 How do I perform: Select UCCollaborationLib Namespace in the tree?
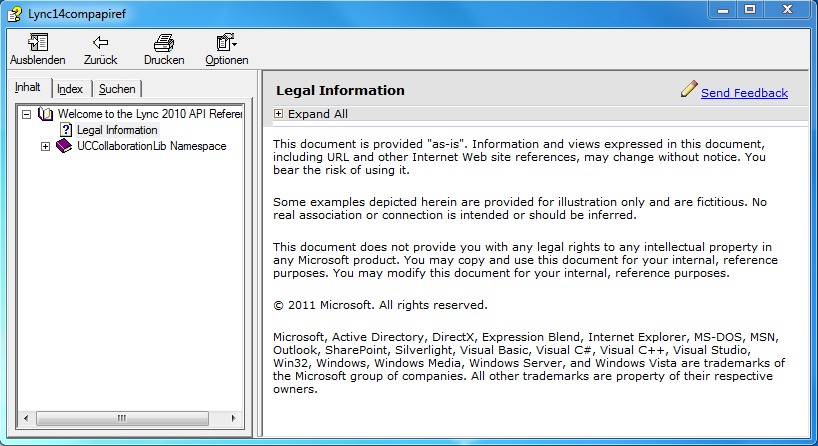[x=151, y=146]
